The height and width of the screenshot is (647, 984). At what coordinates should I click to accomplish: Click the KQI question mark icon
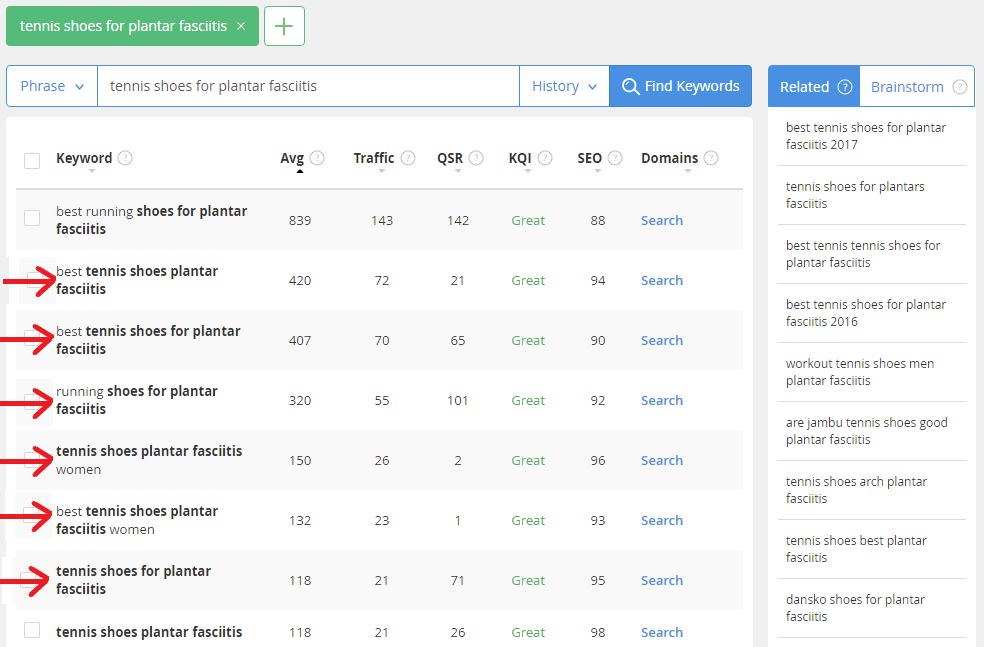(547, 157)
